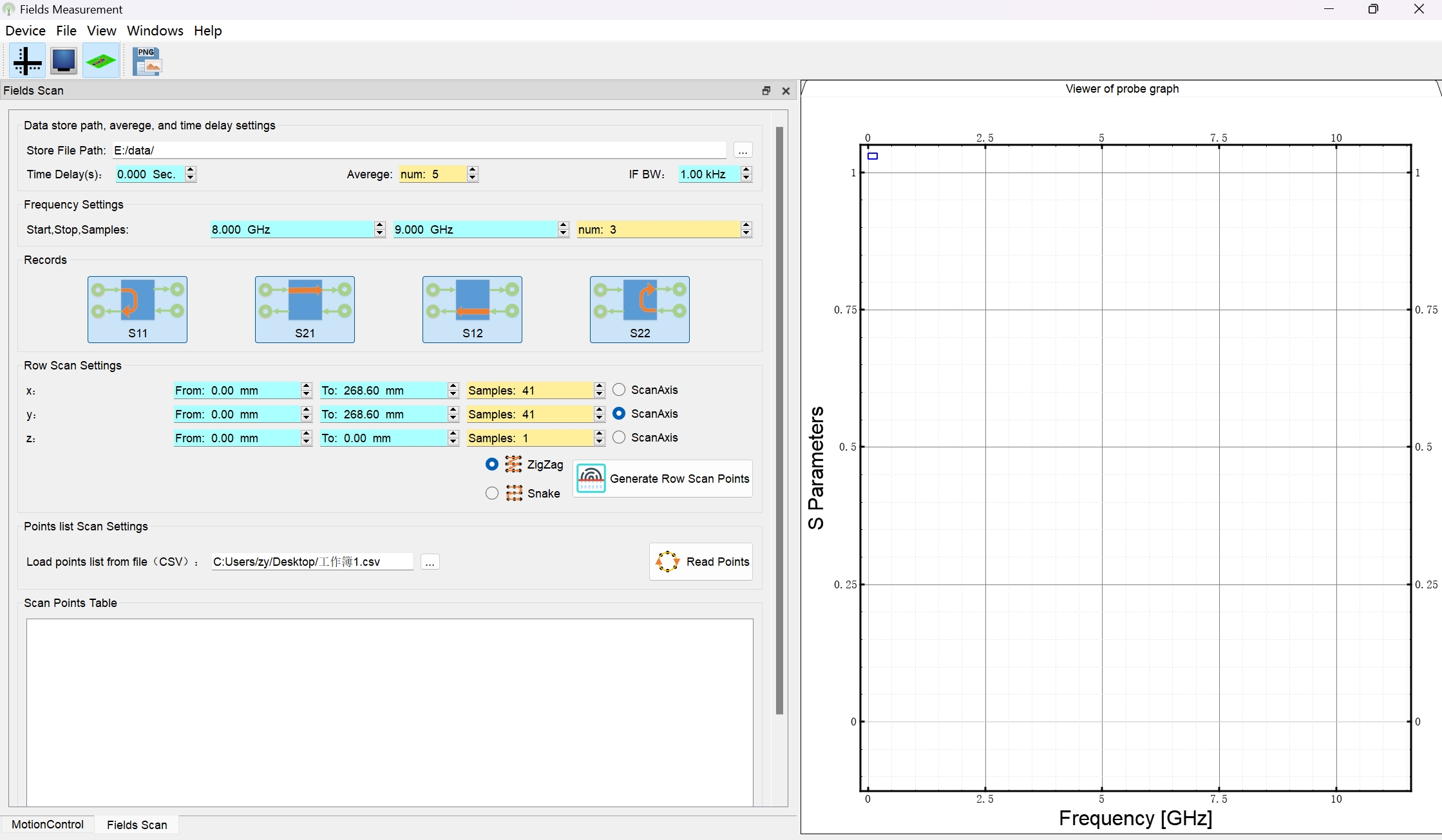Step up the IF BW value
Viewport: 1442px width, 840px height.
tap(746, 170)
